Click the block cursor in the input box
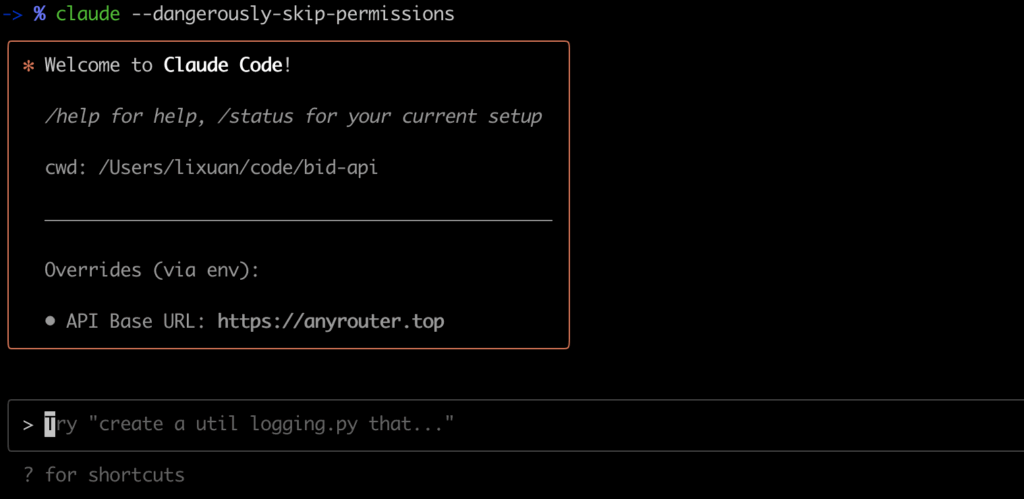Image resolution: width=1024 pixels, height=499 pixels. click(50, 425)
